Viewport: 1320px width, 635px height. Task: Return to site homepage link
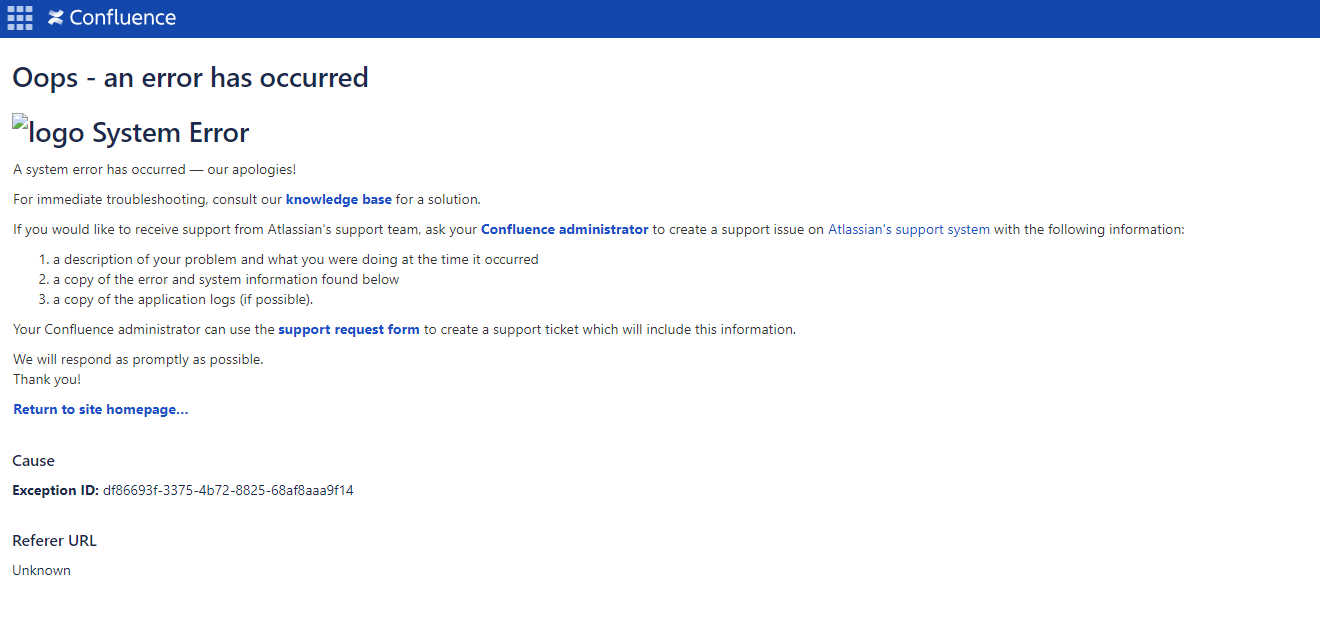pyautogui.click(x=101, y=409)
